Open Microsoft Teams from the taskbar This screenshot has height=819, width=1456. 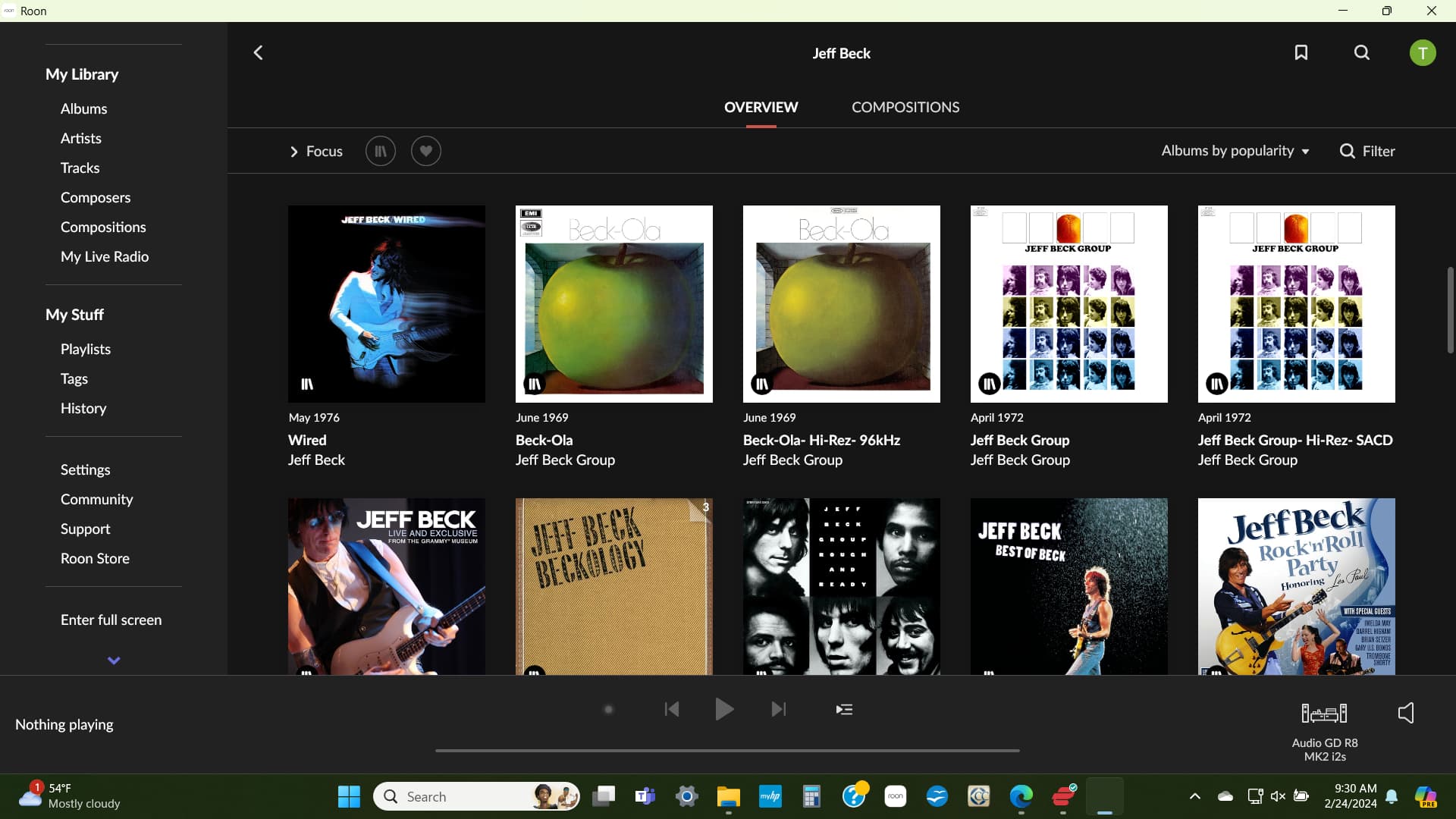click(645, 796)
